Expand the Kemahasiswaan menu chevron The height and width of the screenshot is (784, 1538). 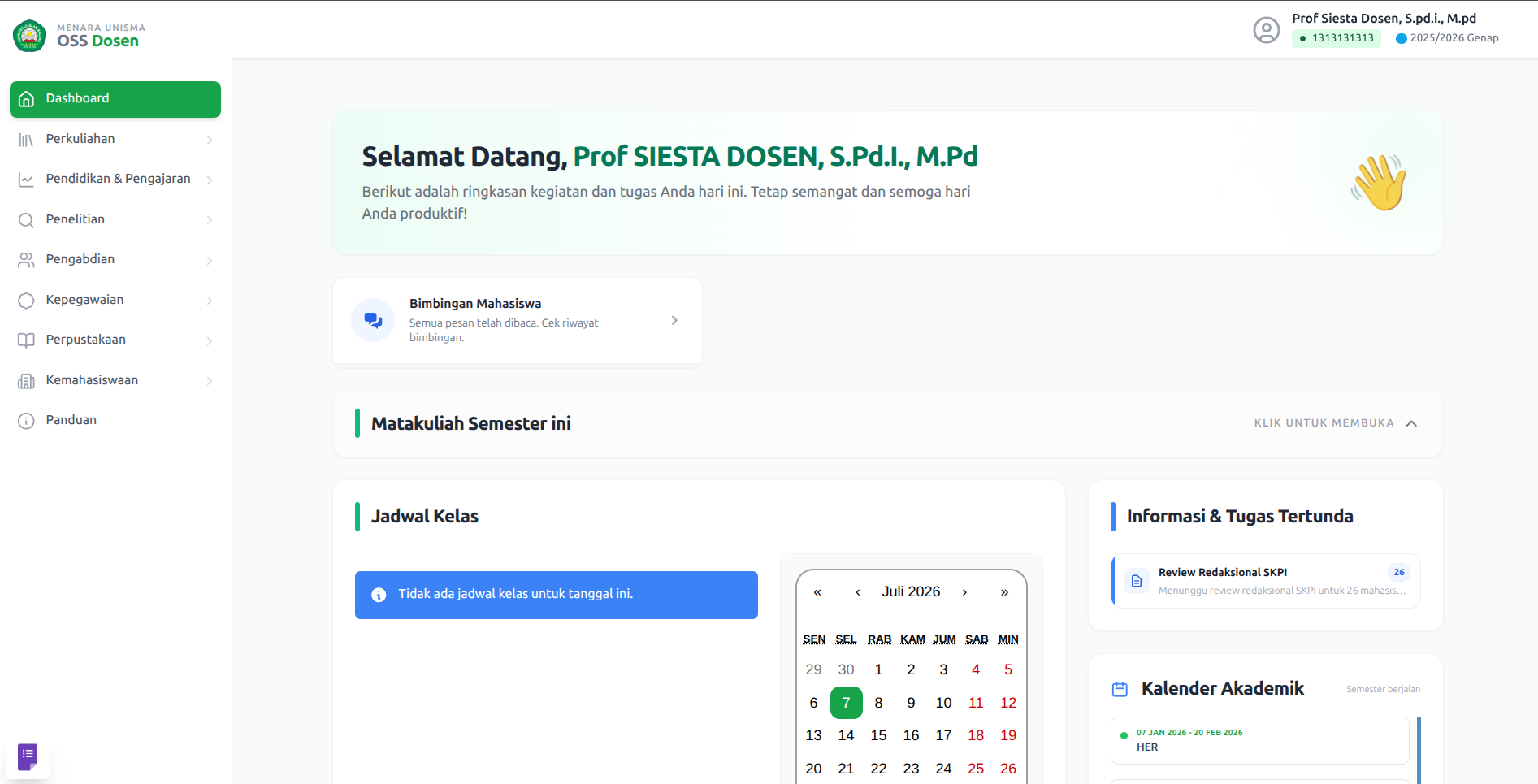click(210, 381)
